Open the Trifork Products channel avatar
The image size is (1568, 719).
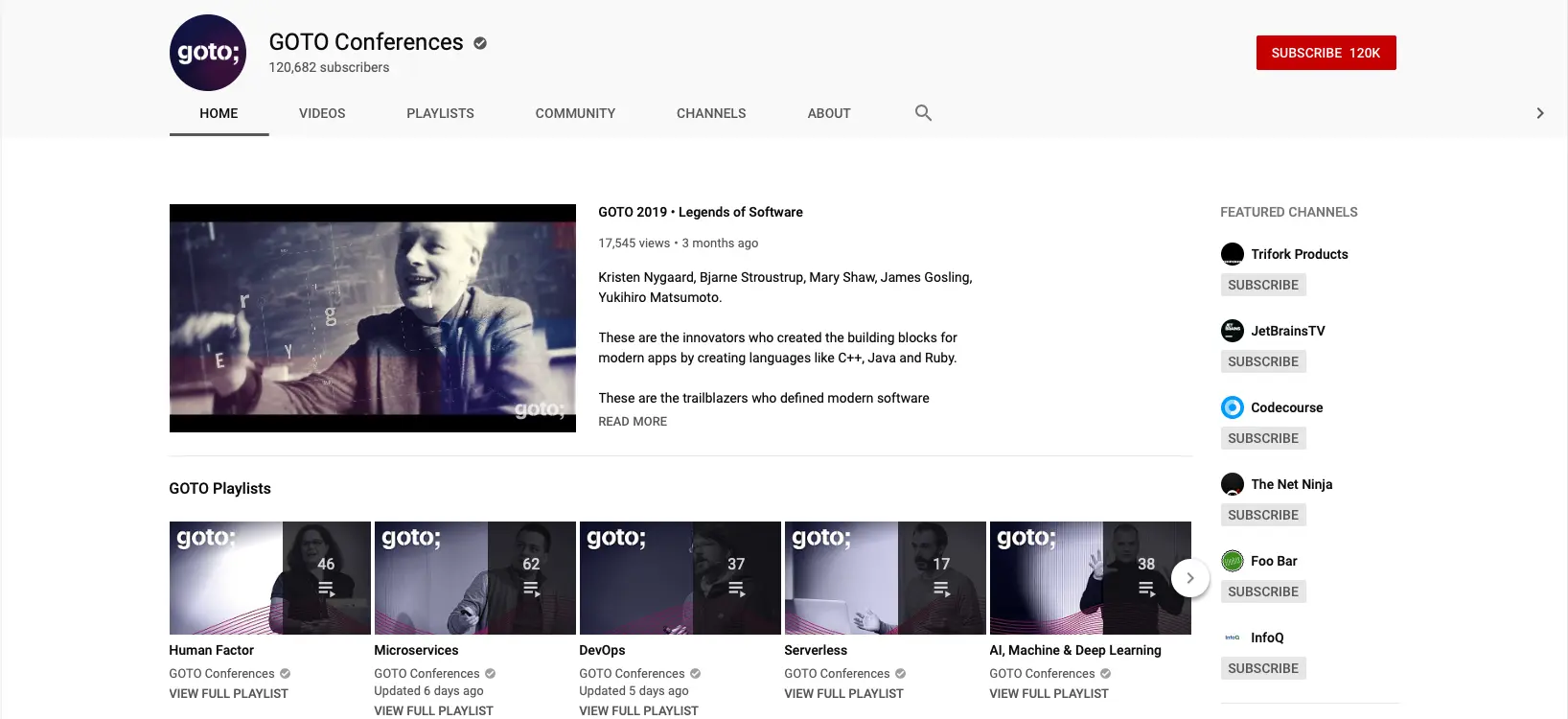tap(1233, 254)
